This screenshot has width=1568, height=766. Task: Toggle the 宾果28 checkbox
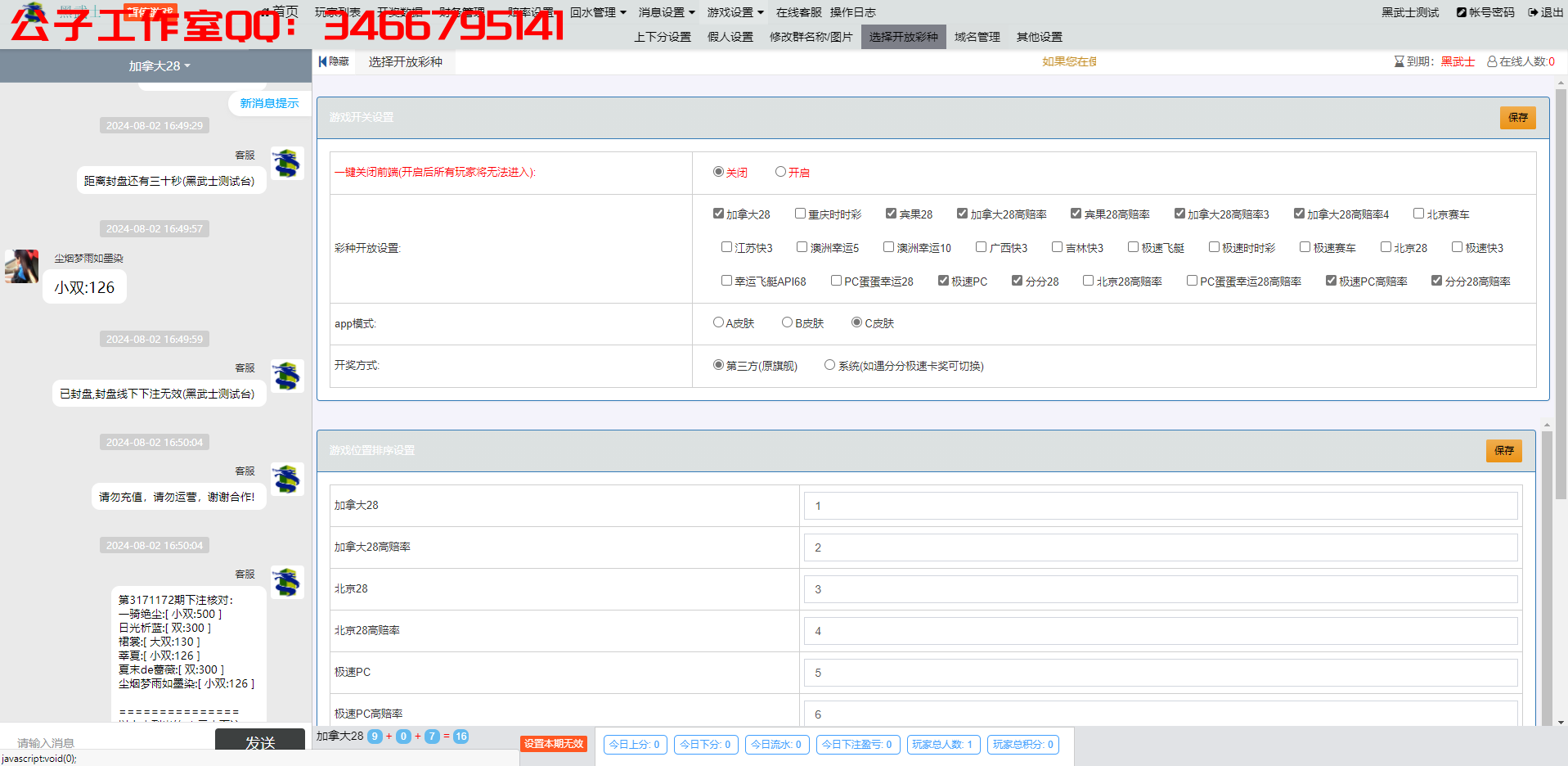click(x=891, y=214)
